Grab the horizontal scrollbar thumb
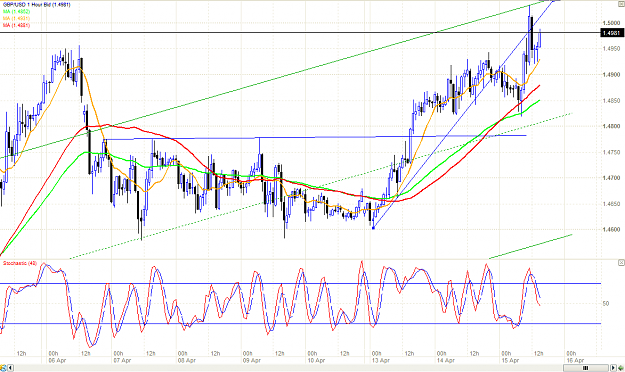 [586, 368]
